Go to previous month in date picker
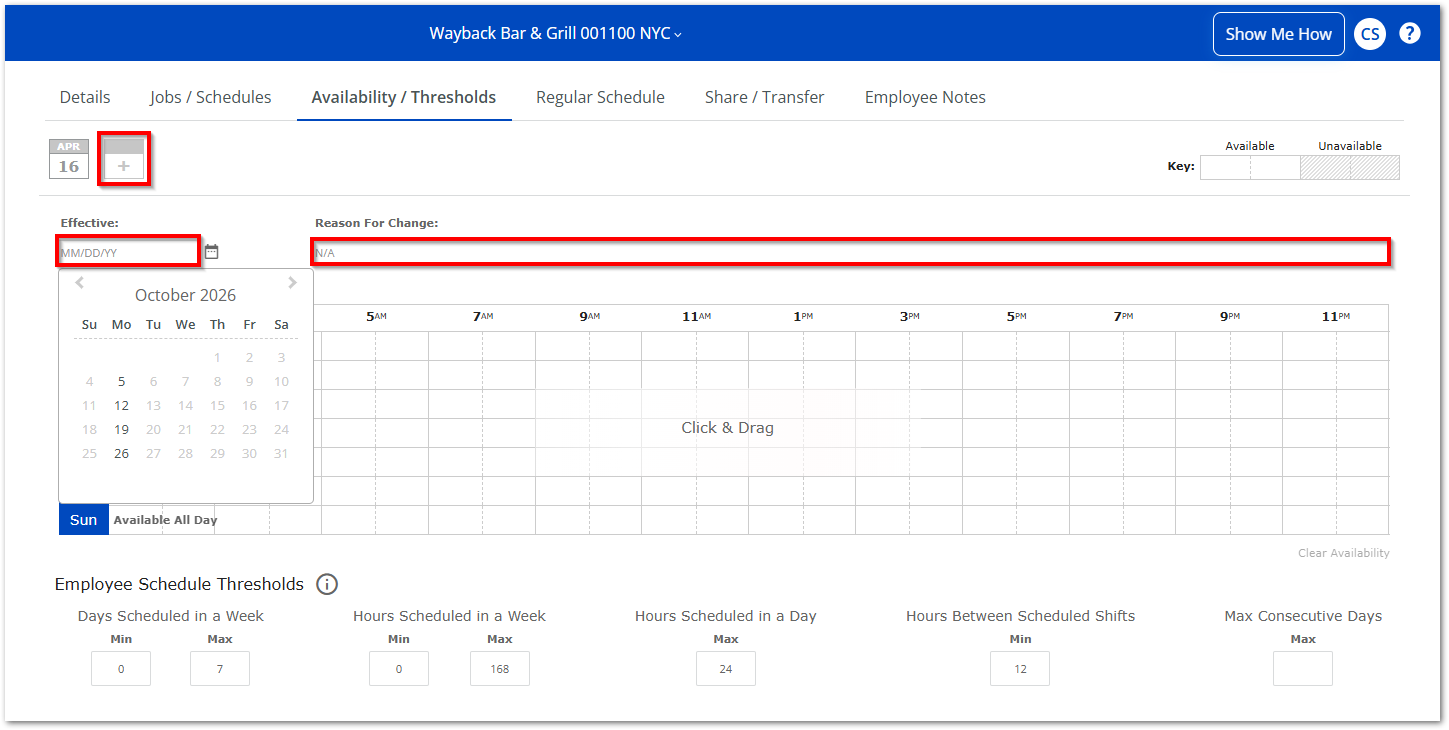Screen dimensions: 1449x730 (x=80, y=283)
